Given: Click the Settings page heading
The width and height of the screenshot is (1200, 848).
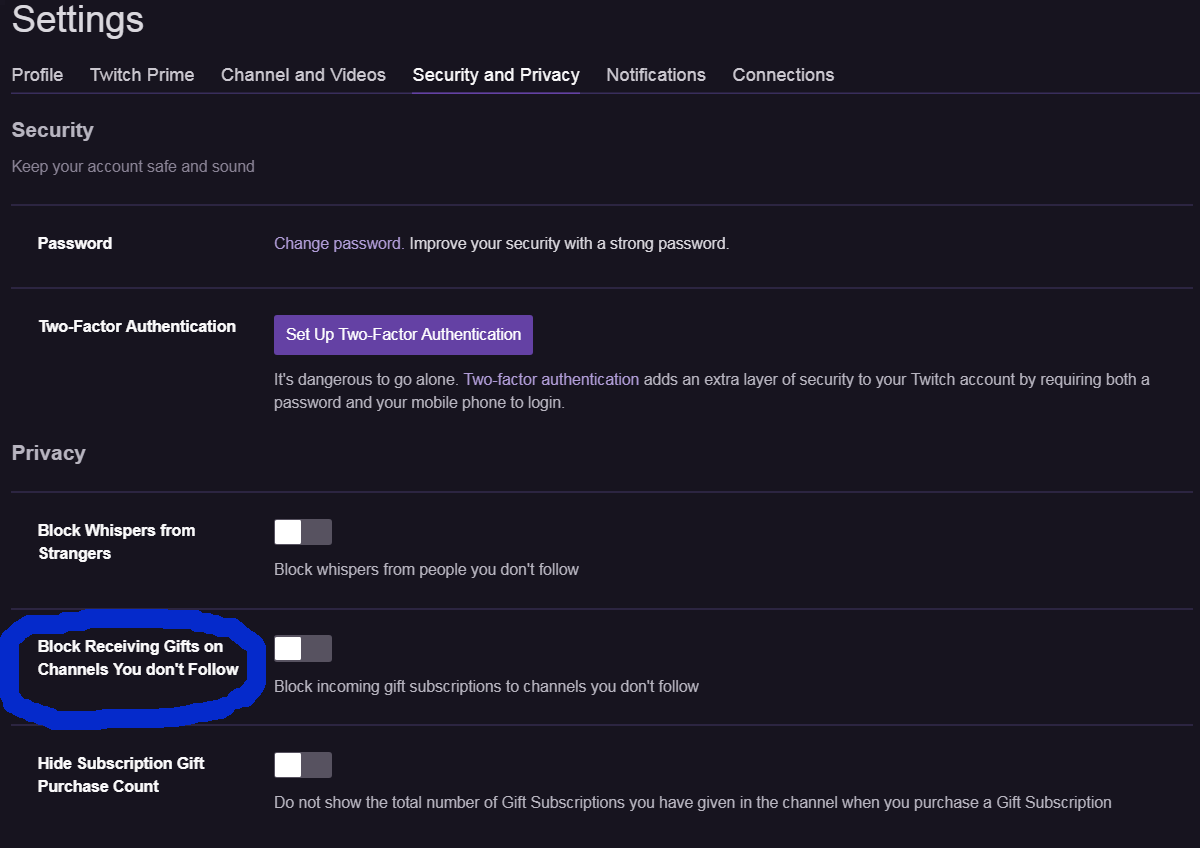Looking at the screenshot, I should 78,20.
